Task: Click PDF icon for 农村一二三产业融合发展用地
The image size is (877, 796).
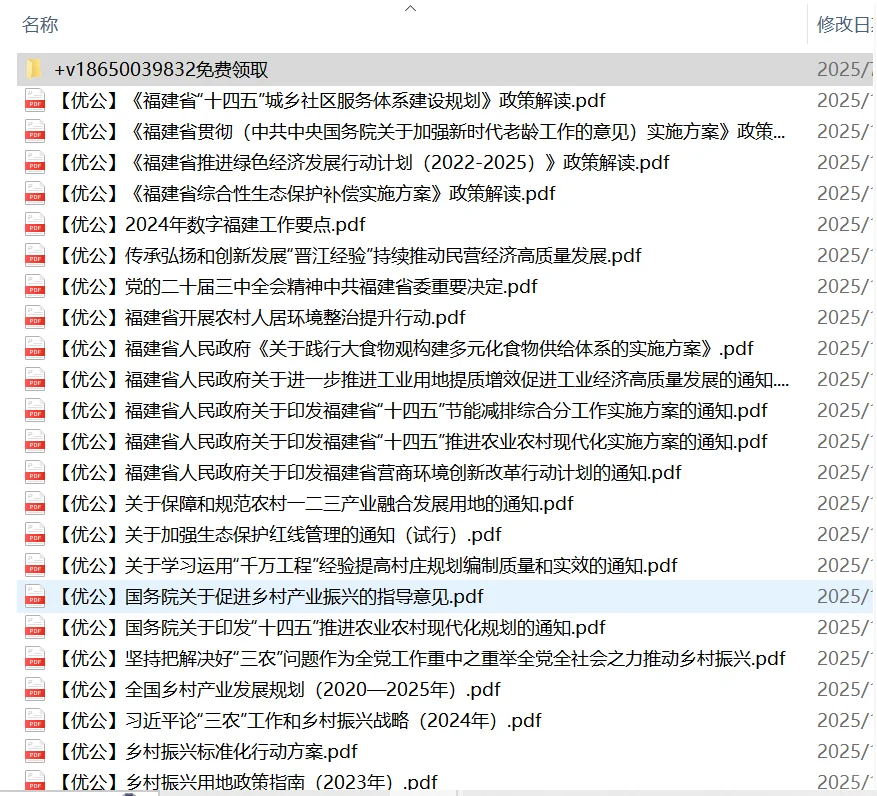Action: tap(35, 504)
